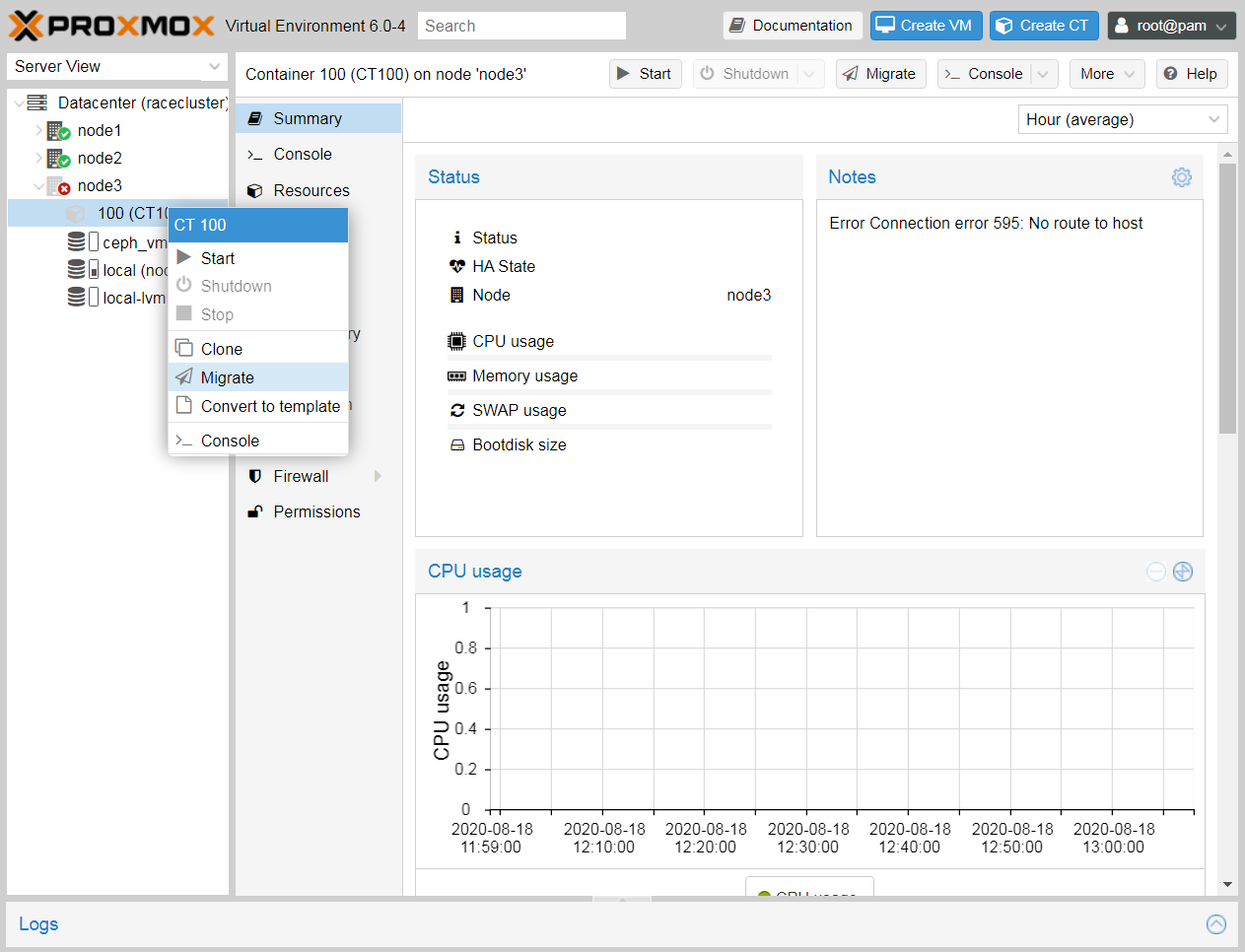Click the heartbeat icon beside HA State

(x=457, y=266)
